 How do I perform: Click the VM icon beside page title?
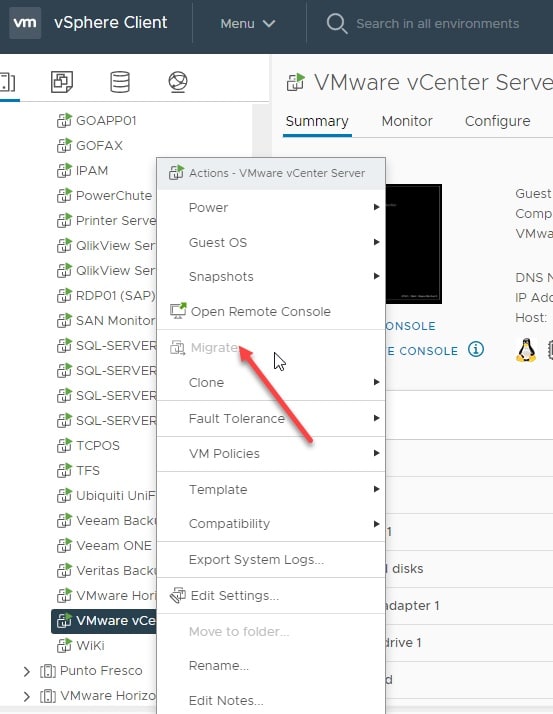(x=296, y=83)
